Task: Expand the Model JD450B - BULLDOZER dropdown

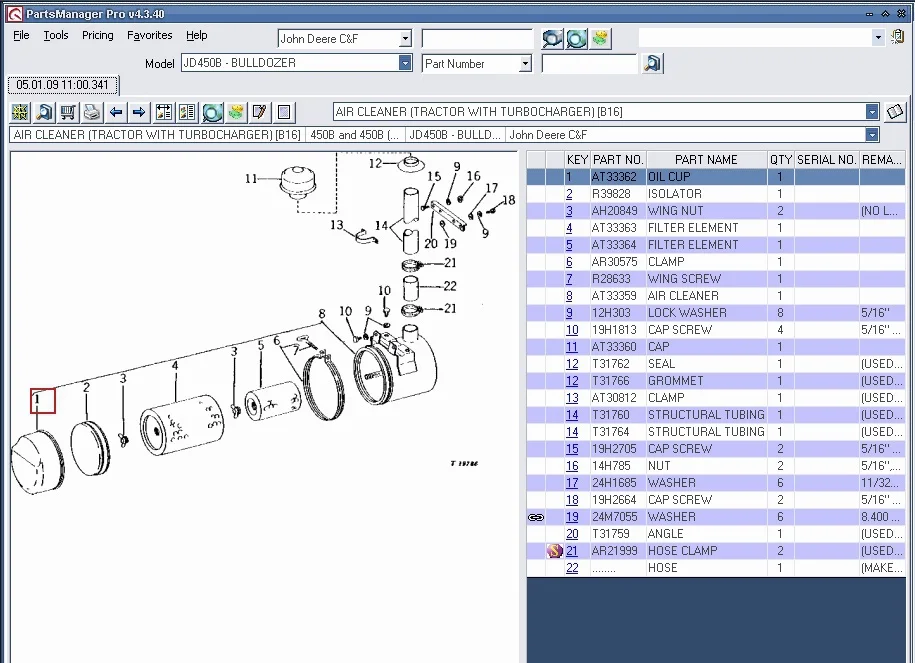Action: pyautogui.click(x=405, y=63)
